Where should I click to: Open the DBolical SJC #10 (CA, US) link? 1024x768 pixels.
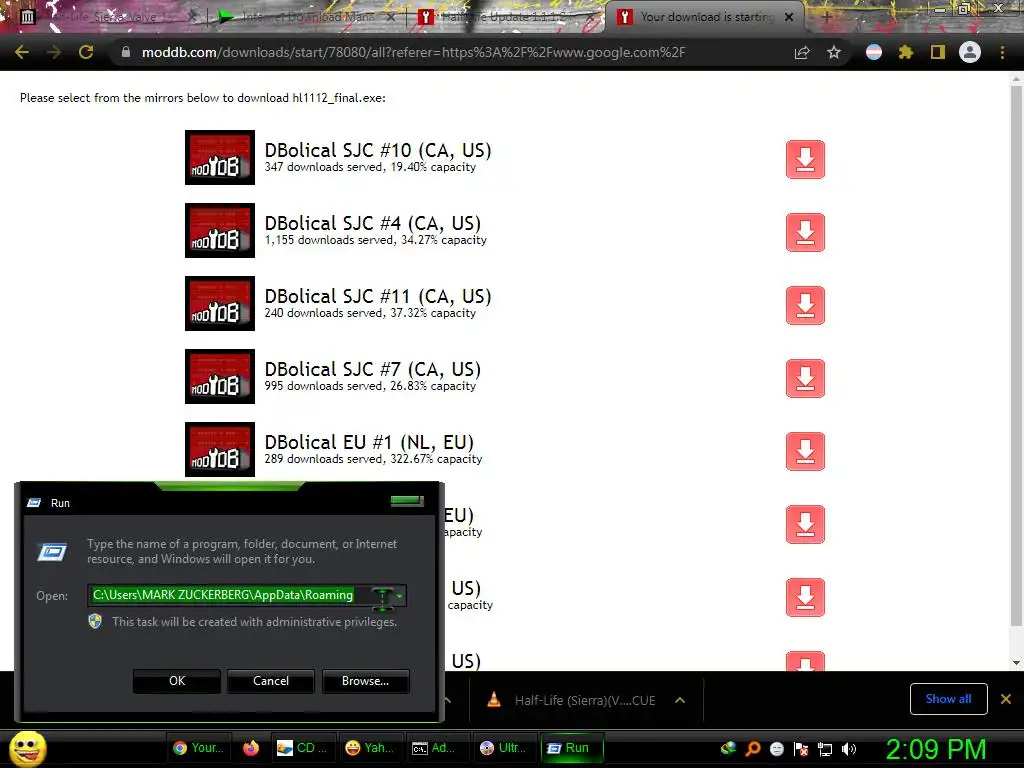pyautogui.click(x=377, y=150)
